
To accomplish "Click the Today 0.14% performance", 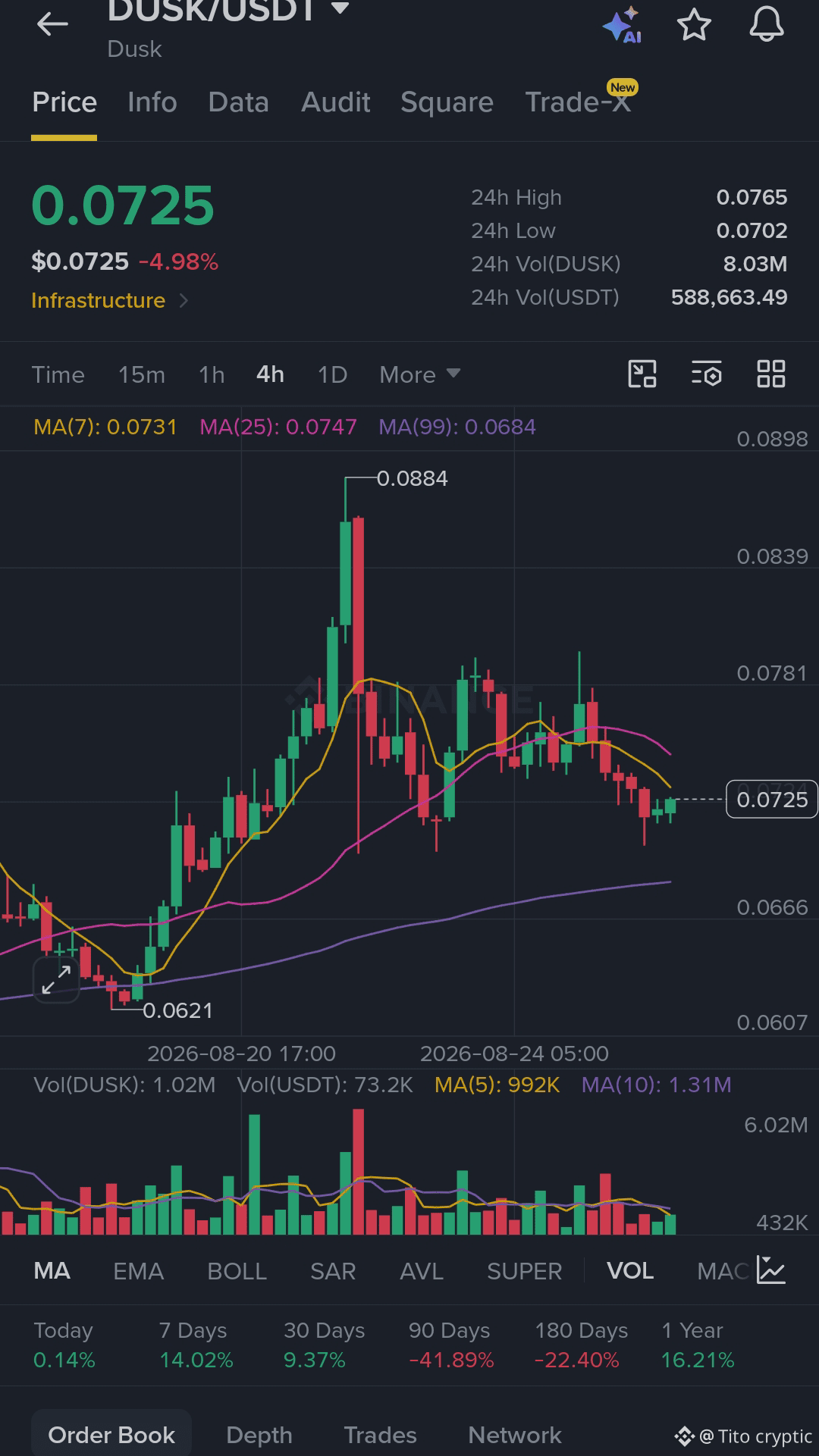I will click(64, 1345).
